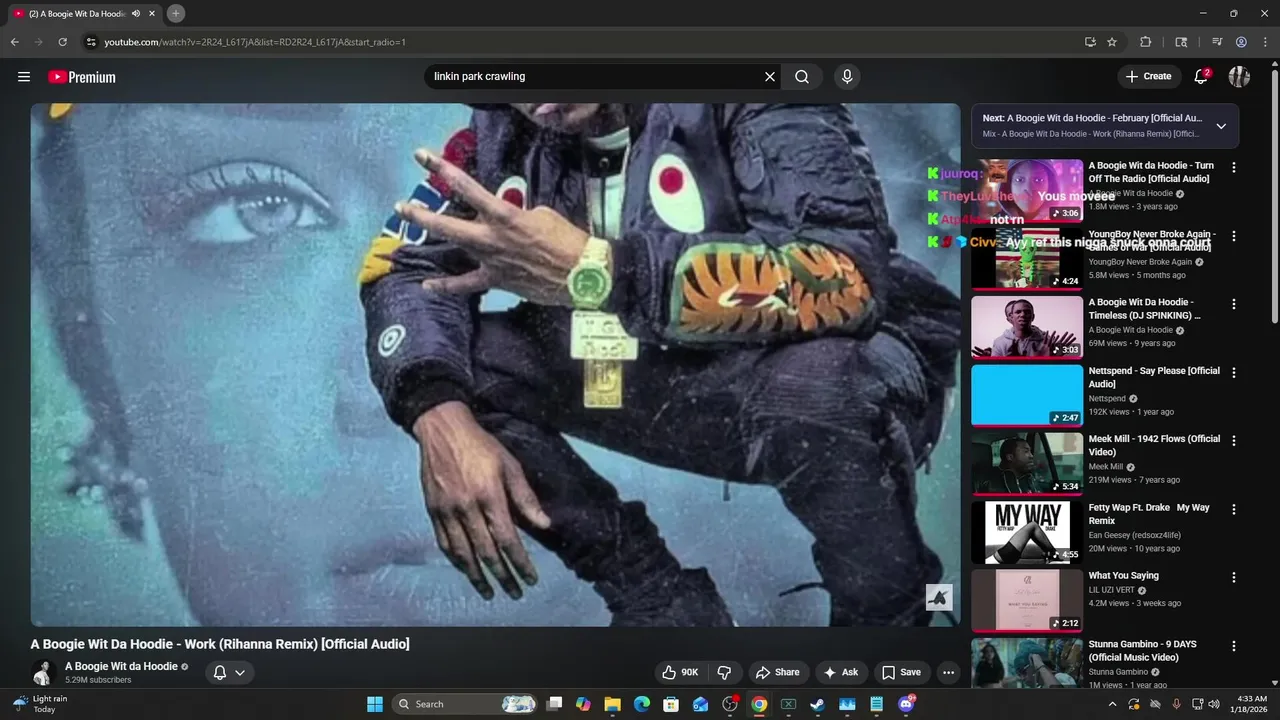Share this video
The image size is (1280, 720).
(778, 672)
